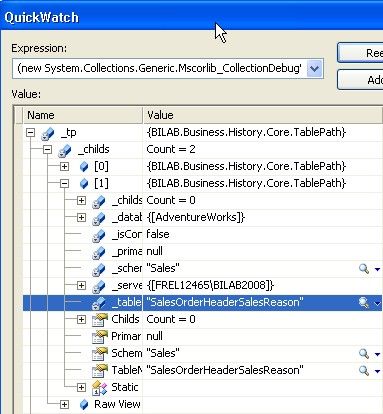
Task: Expand the [0] TablePath entry
Action: 64,166
